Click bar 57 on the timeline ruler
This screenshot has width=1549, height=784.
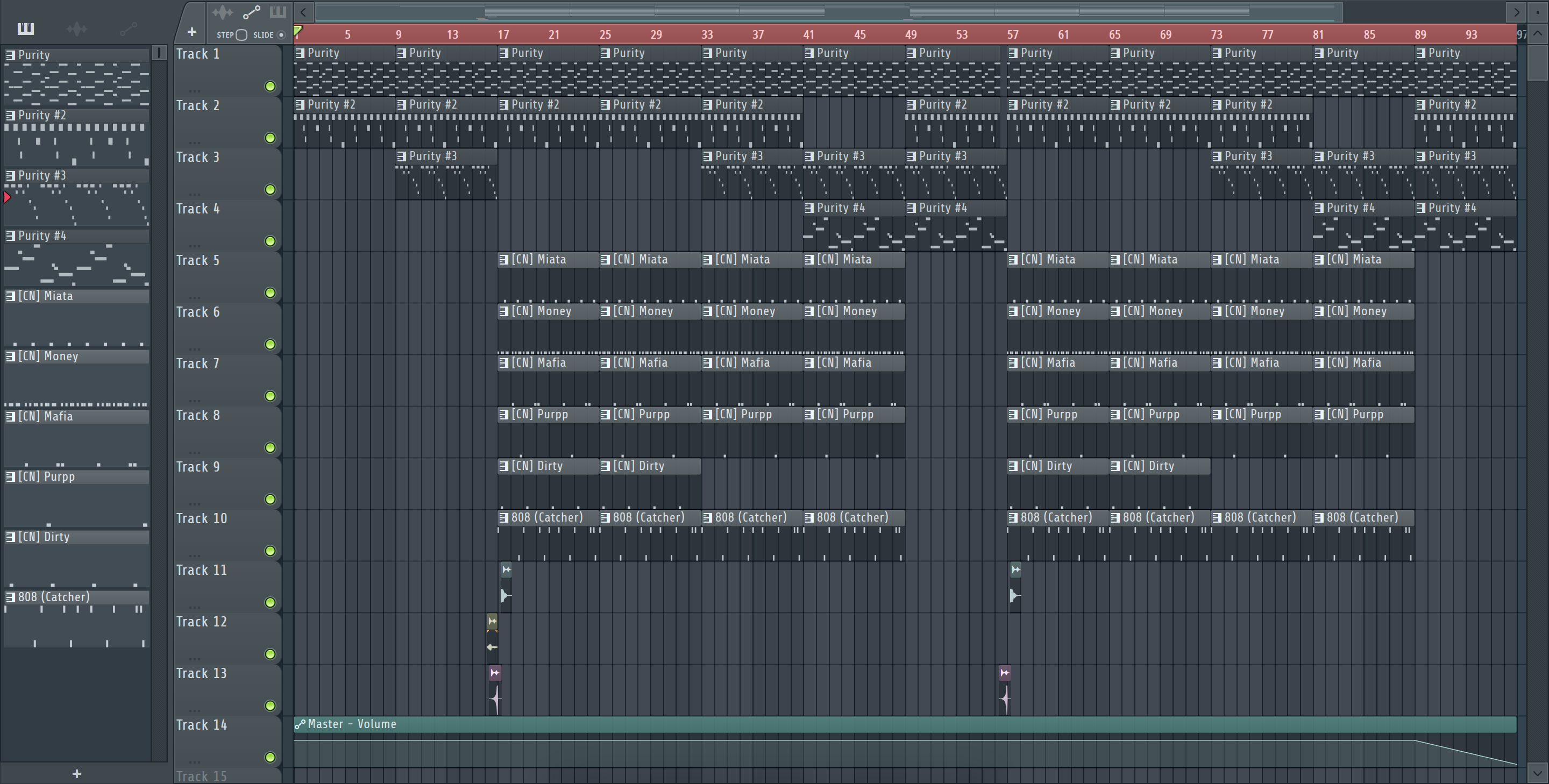(1013, 35)
